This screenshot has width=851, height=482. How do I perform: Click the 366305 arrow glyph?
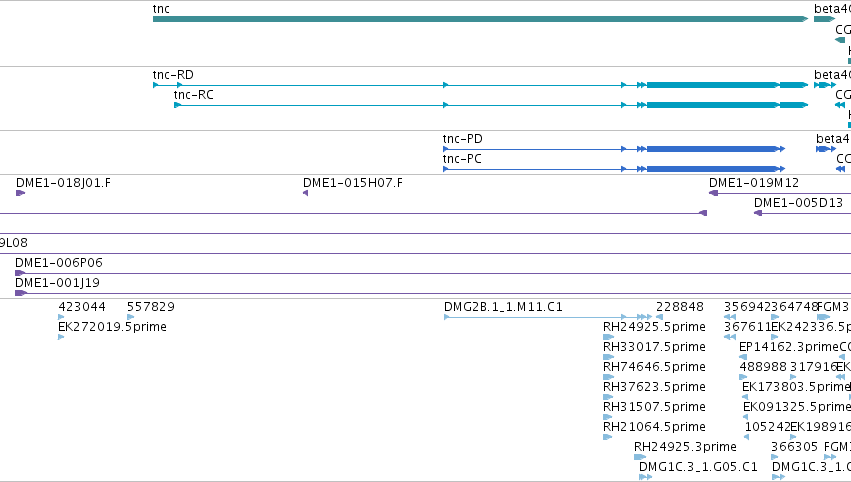[775, 457]
